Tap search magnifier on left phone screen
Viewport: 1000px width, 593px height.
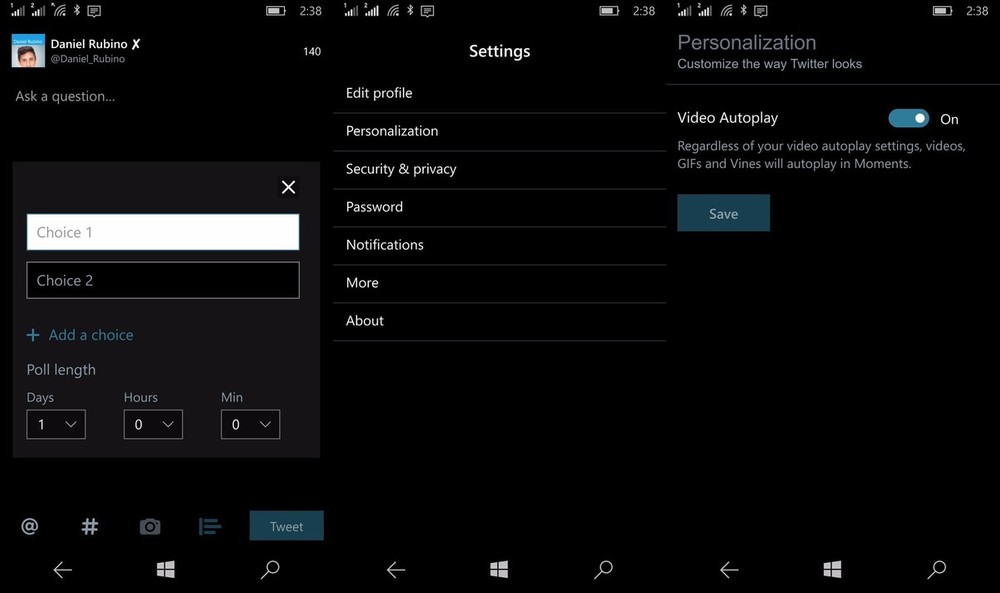270,569
